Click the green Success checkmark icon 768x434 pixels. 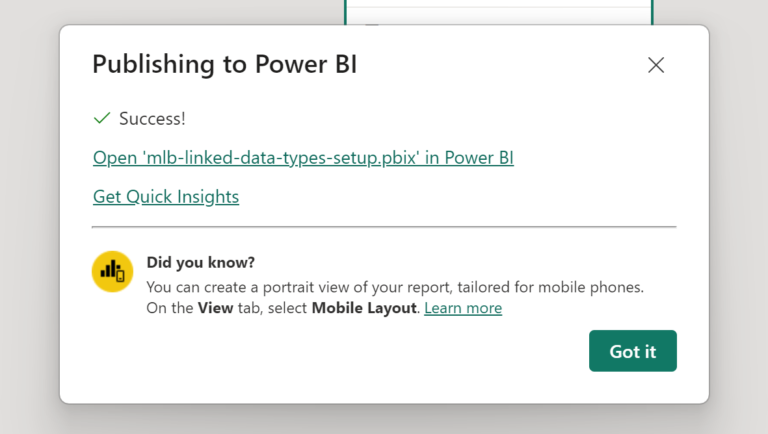click(101, 118)
